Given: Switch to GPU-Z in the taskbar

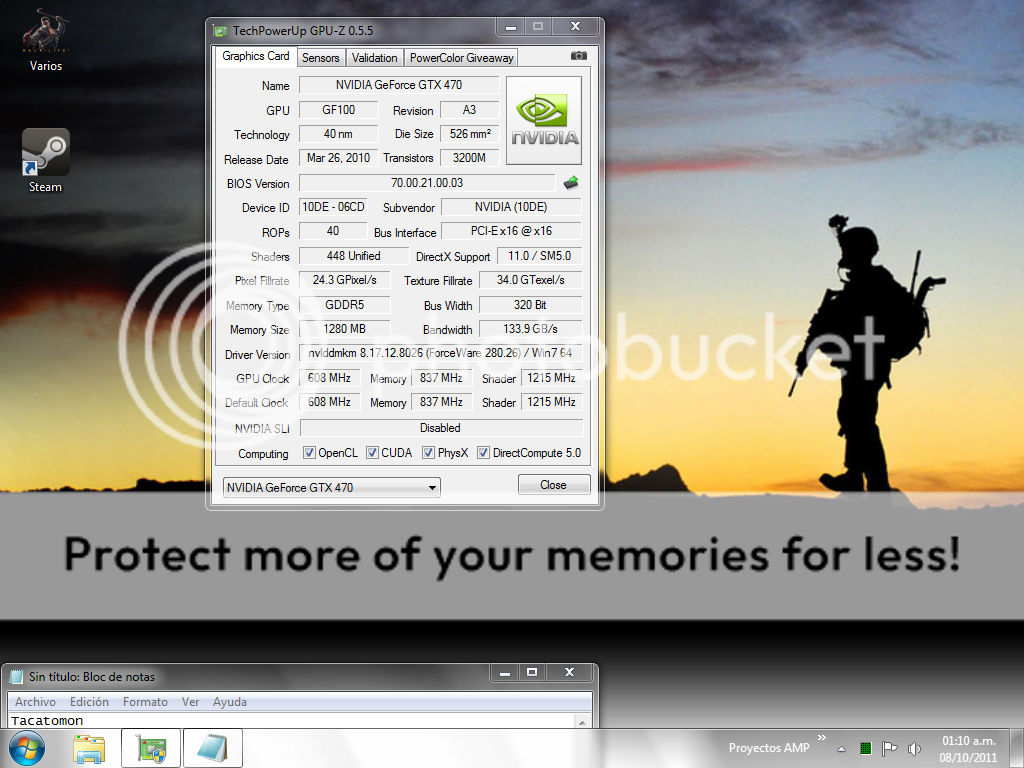Looking at the screenshot, I should [x=151, y=748].
